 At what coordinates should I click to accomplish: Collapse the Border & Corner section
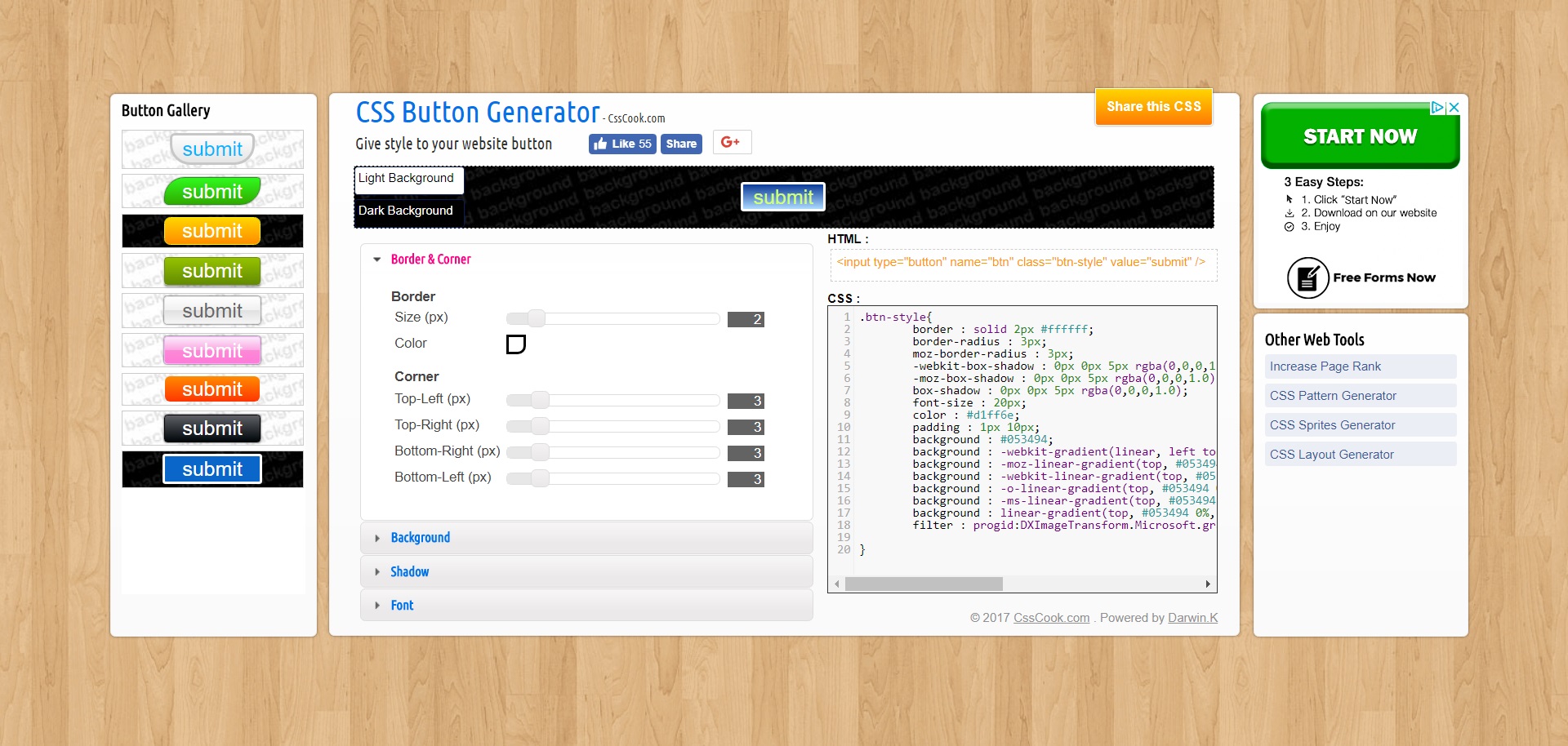click(x=430, y=260)
